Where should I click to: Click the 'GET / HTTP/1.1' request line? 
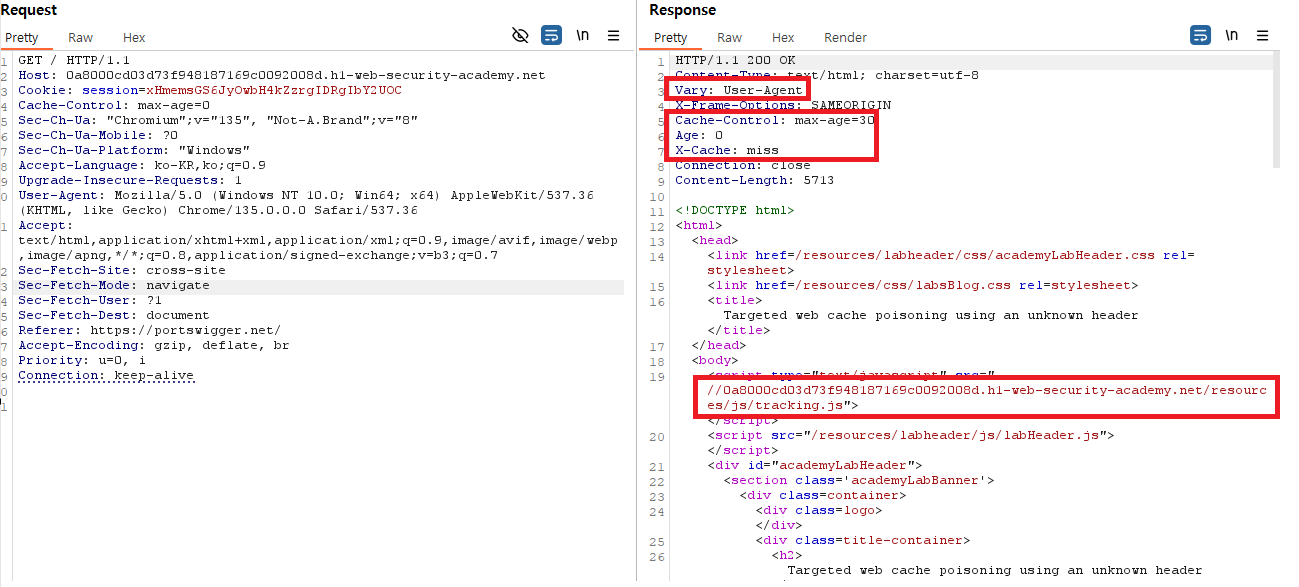(74, 60)
